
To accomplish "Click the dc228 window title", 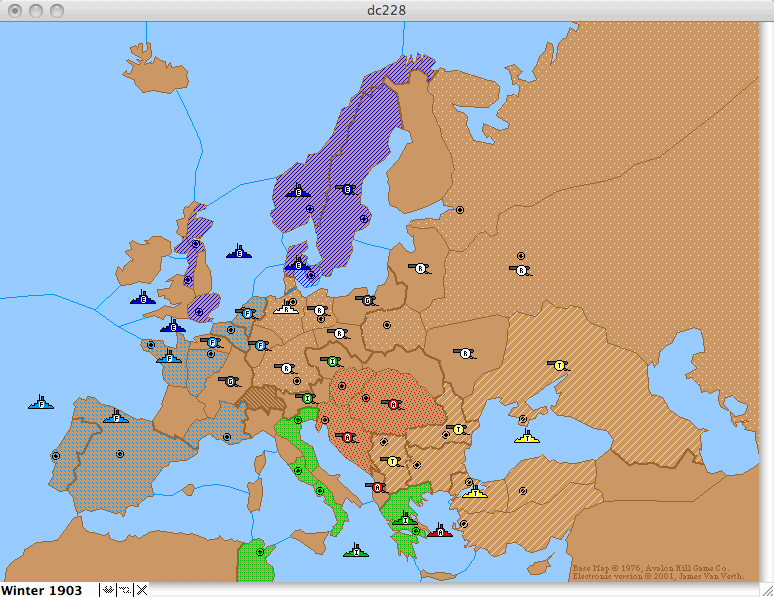I will pyautogui.click(x=387, y=10).
